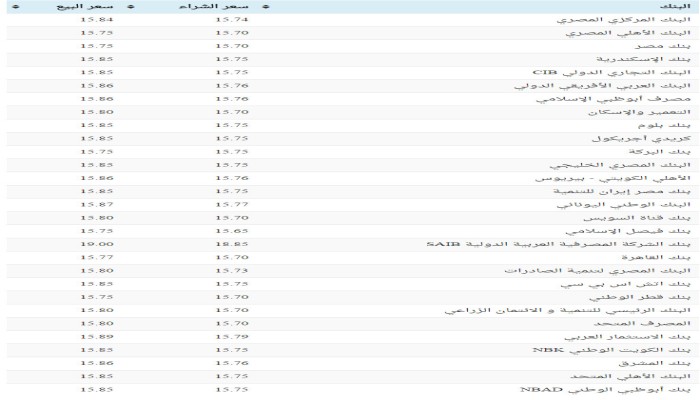Select the "بنك مصر" row name

click(x=662, y=46)
